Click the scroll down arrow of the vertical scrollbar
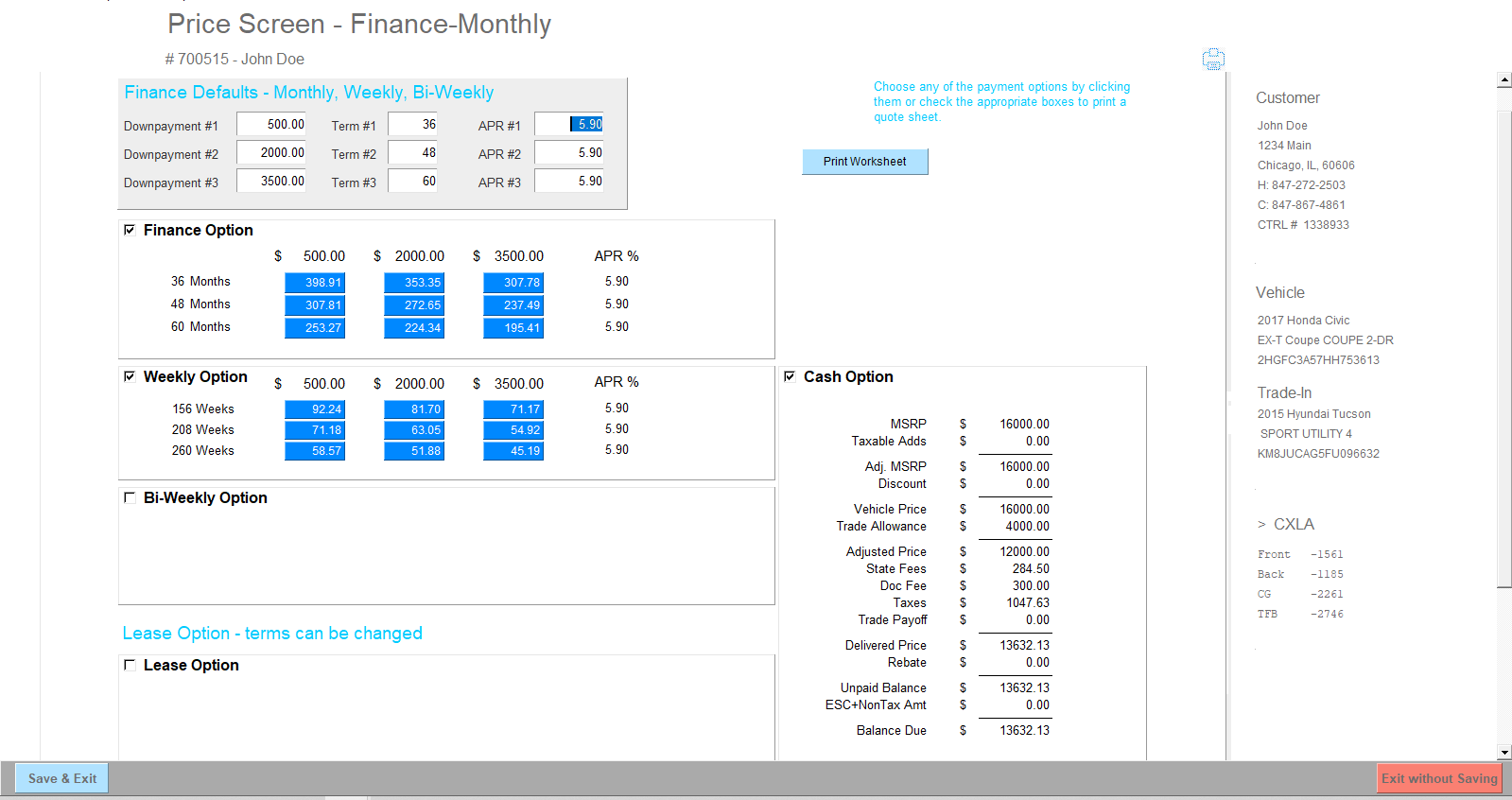Screen dimensions: 1512x800 point(1504,753)
